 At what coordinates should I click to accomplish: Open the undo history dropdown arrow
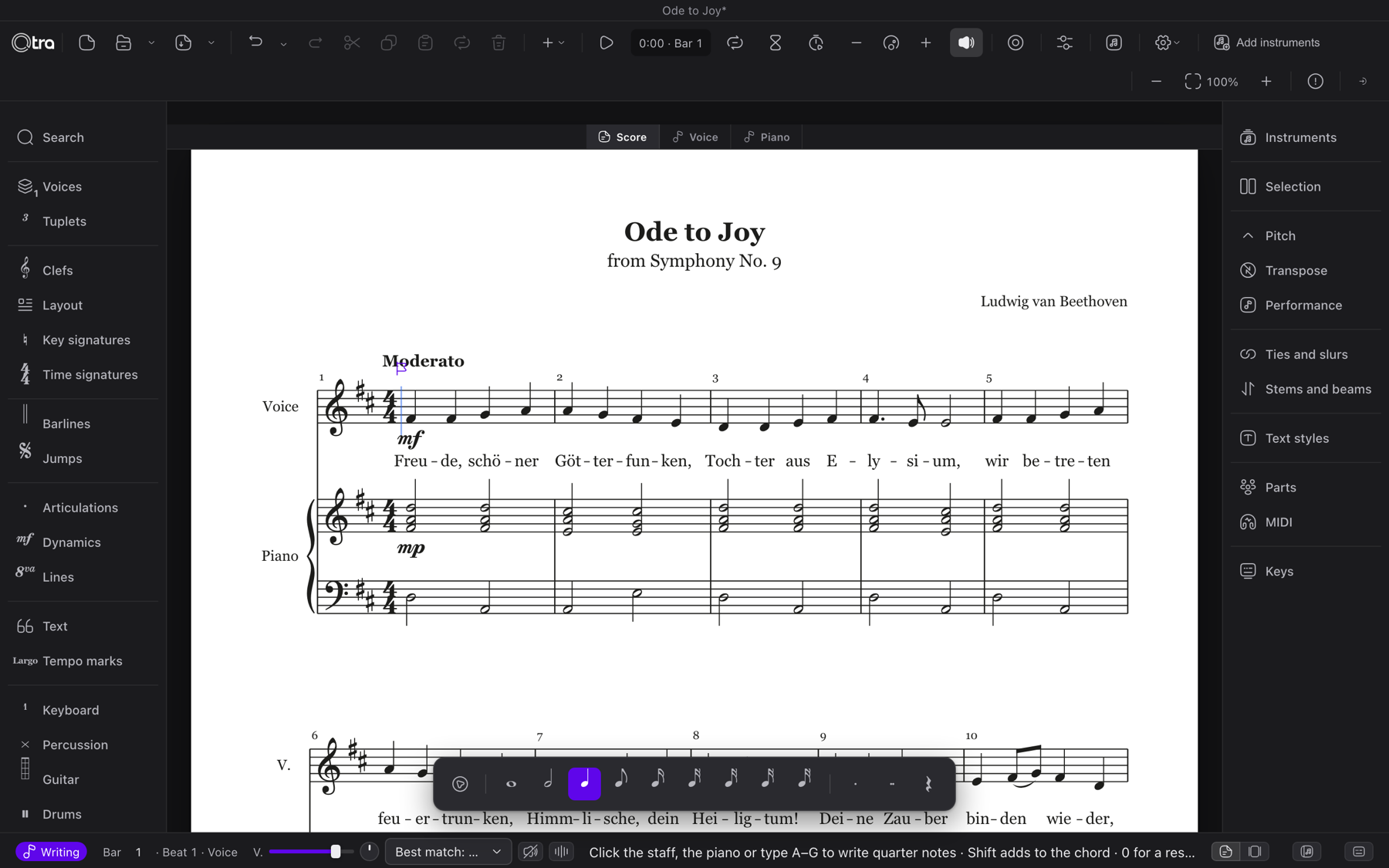[284, 44]
